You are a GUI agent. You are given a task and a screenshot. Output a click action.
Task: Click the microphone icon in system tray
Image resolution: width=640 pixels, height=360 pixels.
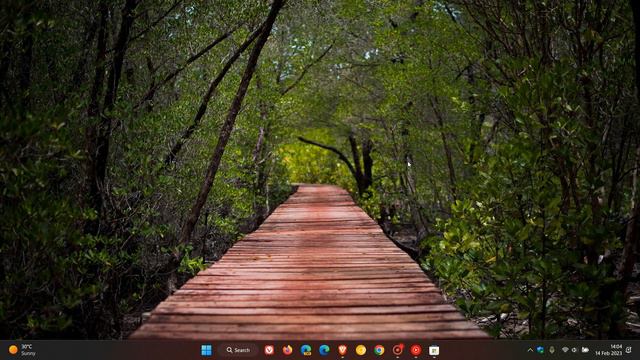pyautogui.click(x=552, y=350)
